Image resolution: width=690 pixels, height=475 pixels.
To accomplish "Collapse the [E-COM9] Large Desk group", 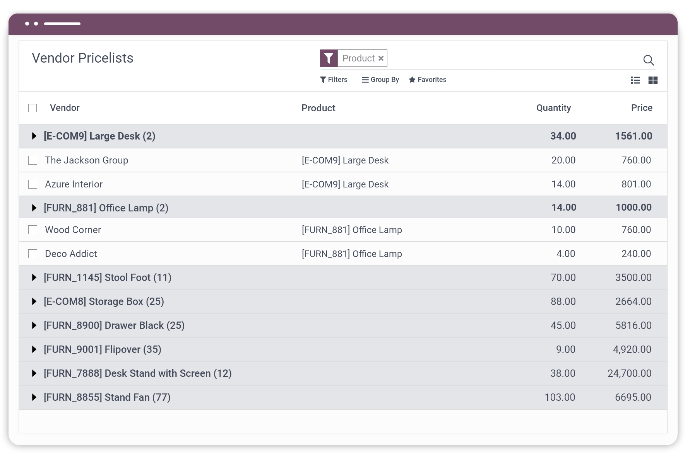I will click(x=34, y=136).
